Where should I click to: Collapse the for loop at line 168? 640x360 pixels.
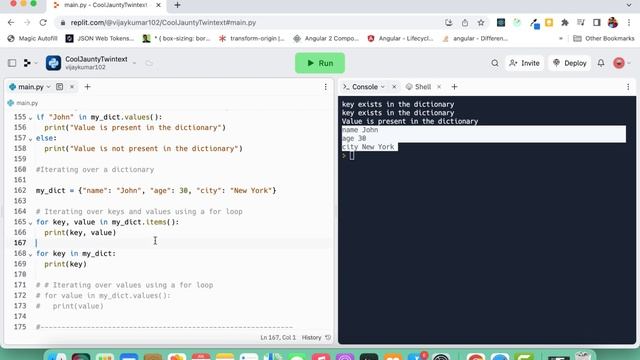tap(31, 255)
